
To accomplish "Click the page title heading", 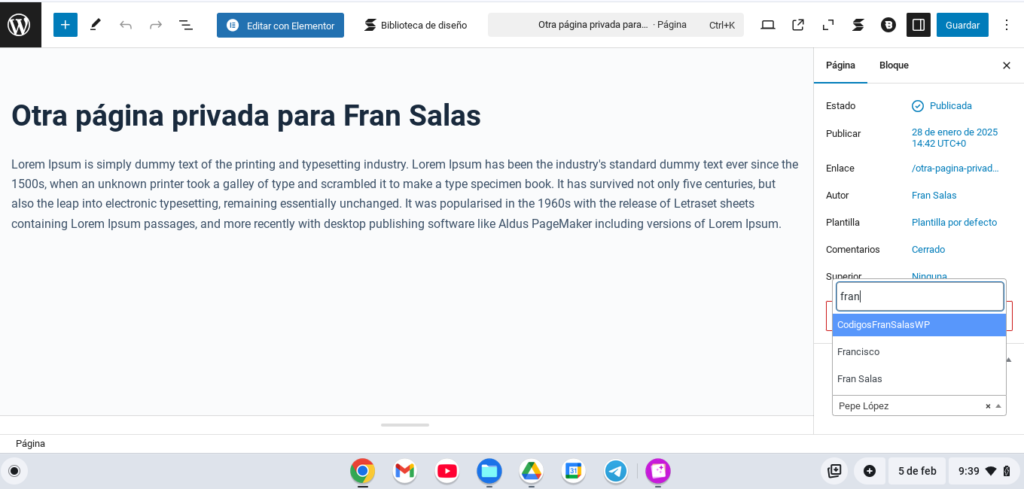I will pyautogui.click(x=246, y=116).
